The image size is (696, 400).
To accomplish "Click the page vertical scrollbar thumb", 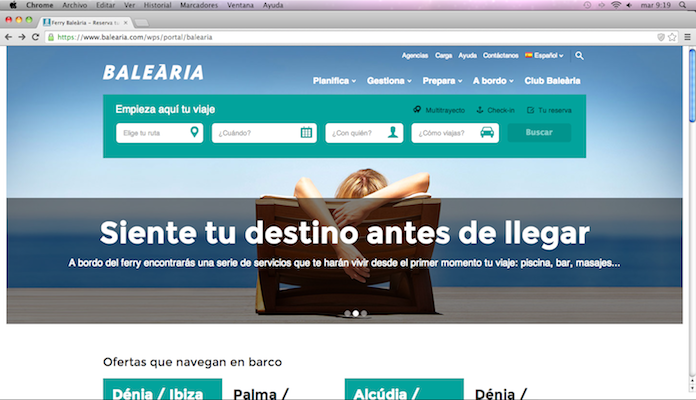I will tap(692, 85).
